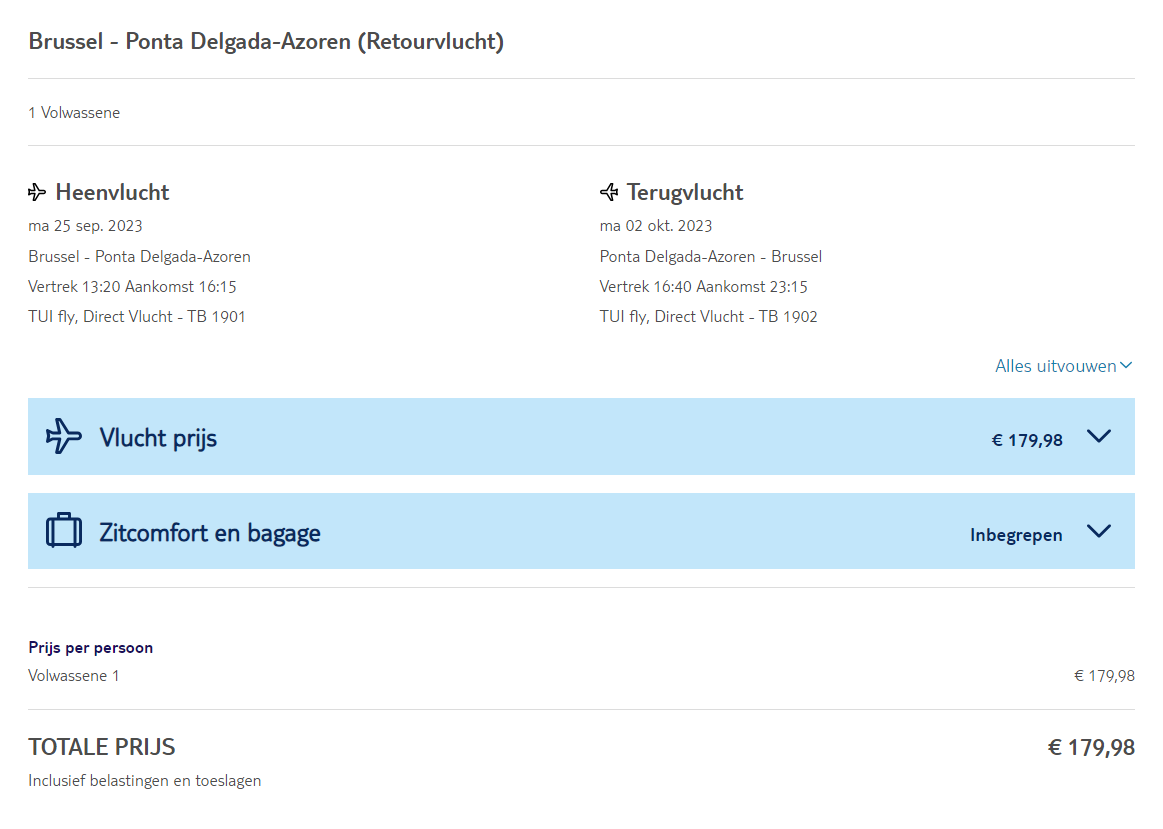
Task: Click the airplane icon in Vlucht prijs bar
Action: [x=64, y=436]
